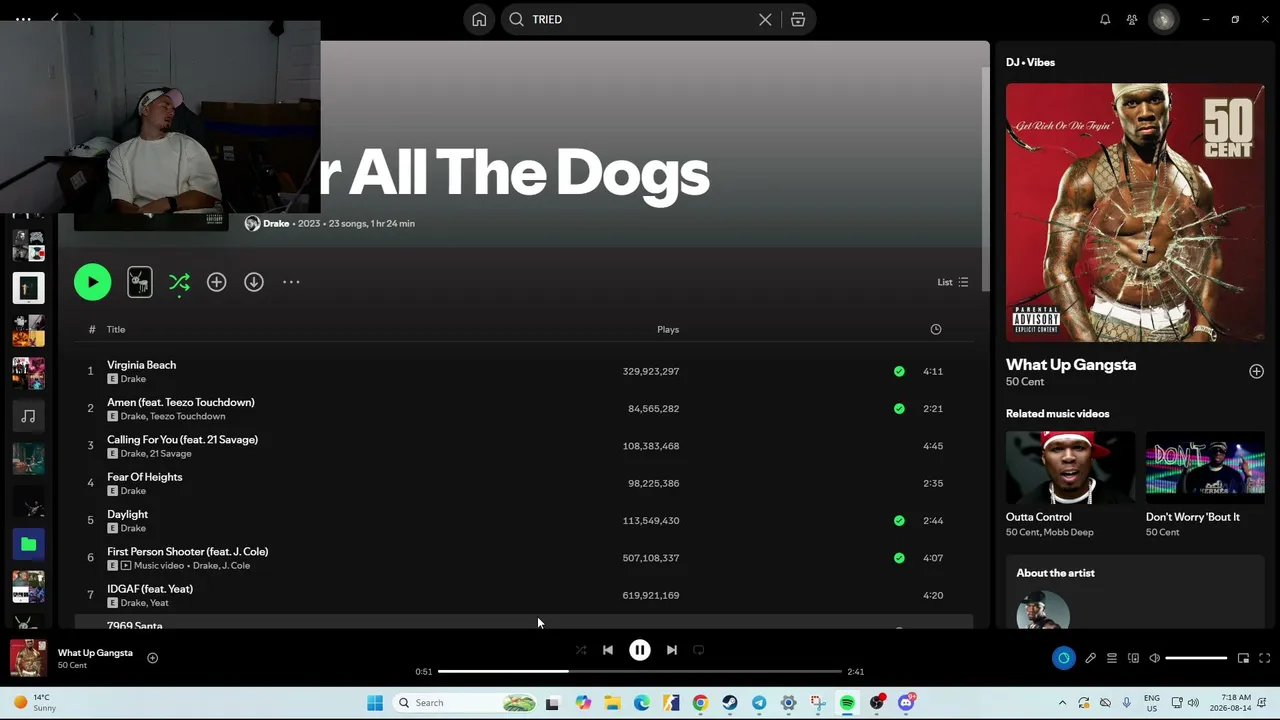Click the duration clock column header
This screenshot has width=1280, height=720.
click(936, 329)
